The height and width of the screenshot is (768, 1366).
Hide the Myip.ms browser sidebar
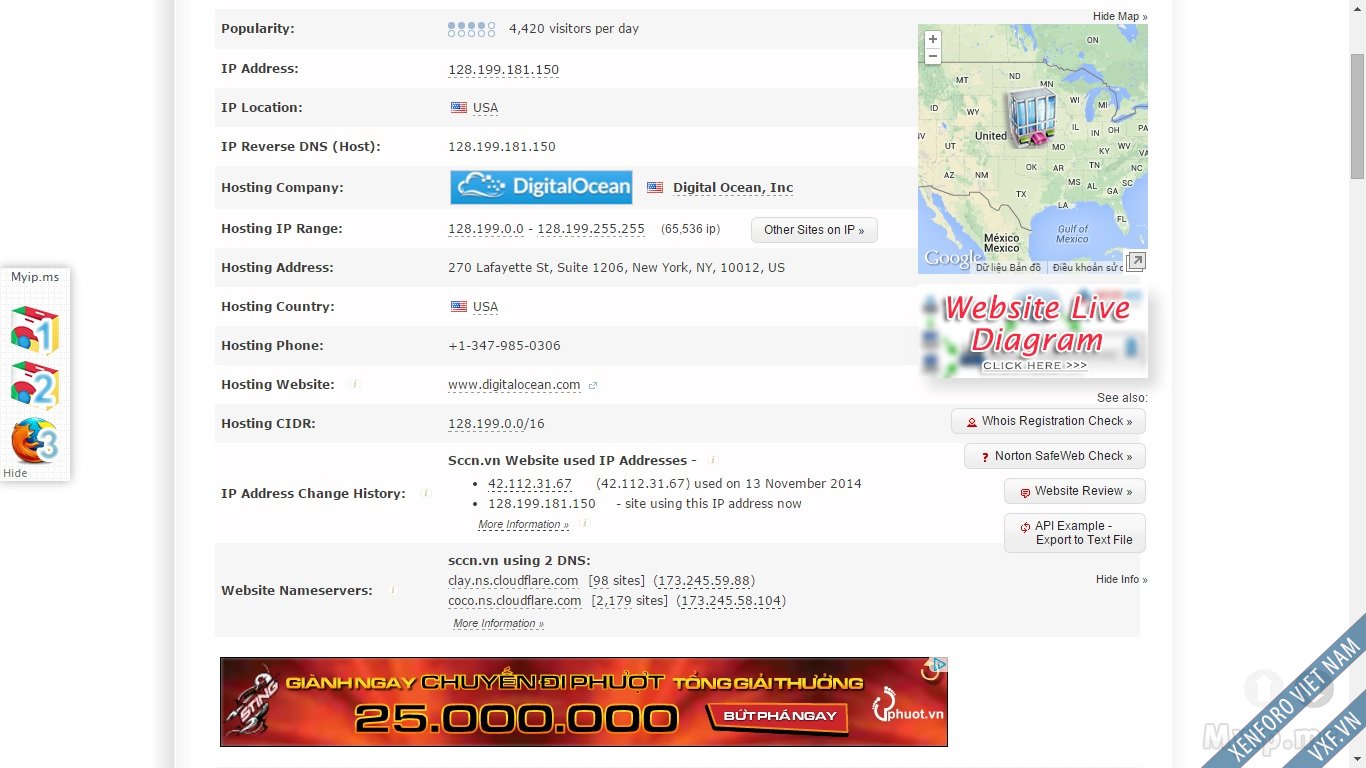click(x=15, y=474)
